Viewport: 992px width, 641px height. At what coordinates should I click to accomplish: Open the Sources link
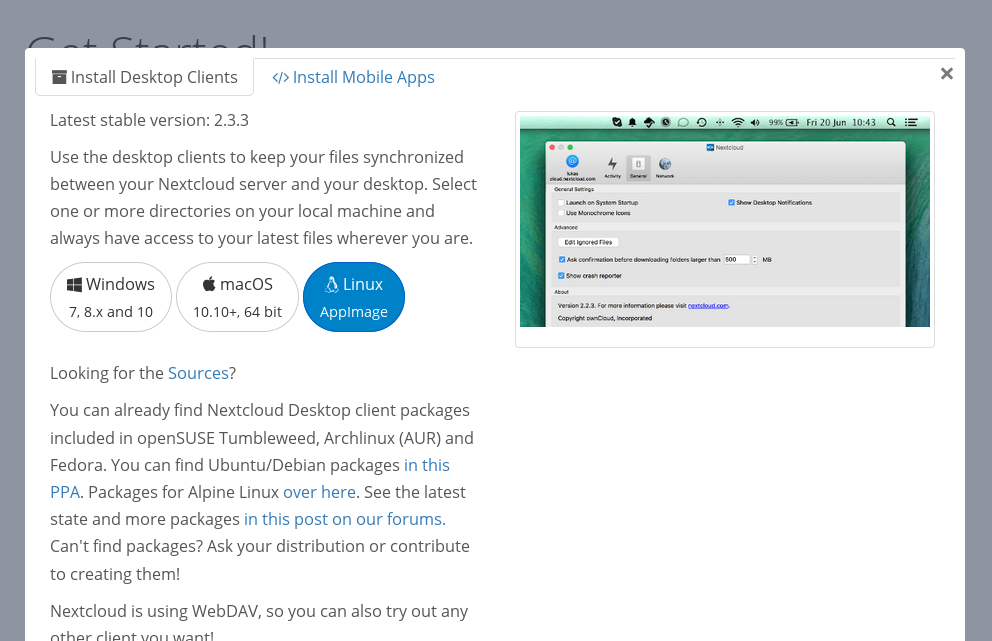pyautogui.click(x=198, y=373)
